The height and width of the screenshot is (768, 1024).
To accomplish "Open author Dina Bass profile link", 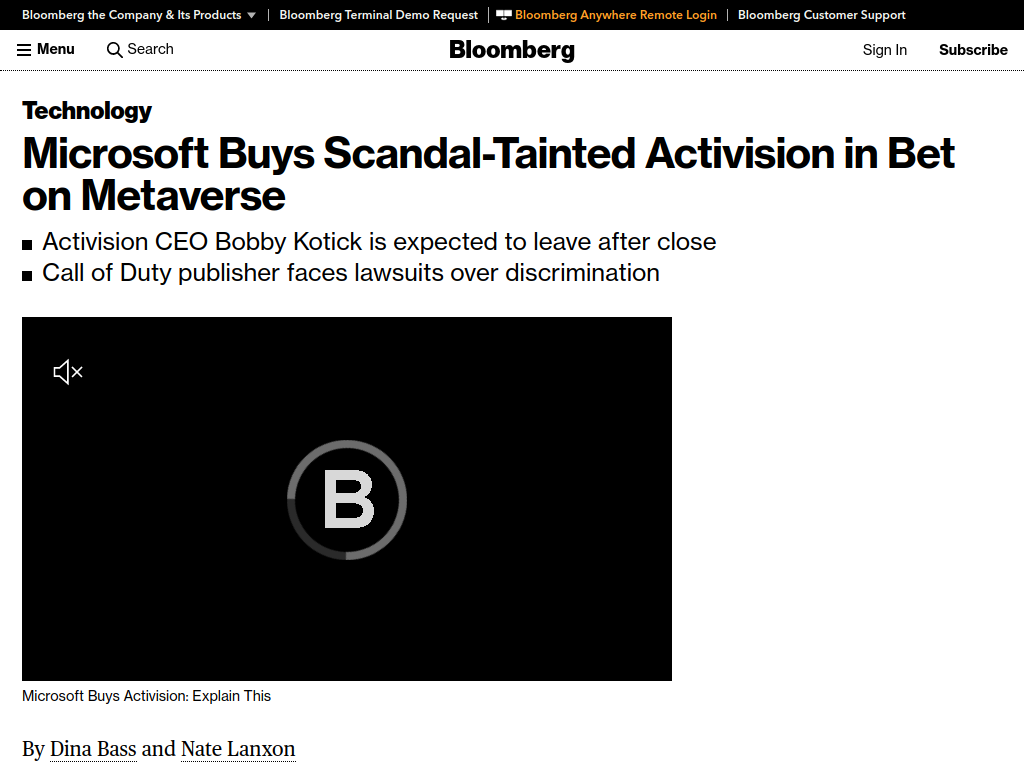I will (x=93, y=748).
